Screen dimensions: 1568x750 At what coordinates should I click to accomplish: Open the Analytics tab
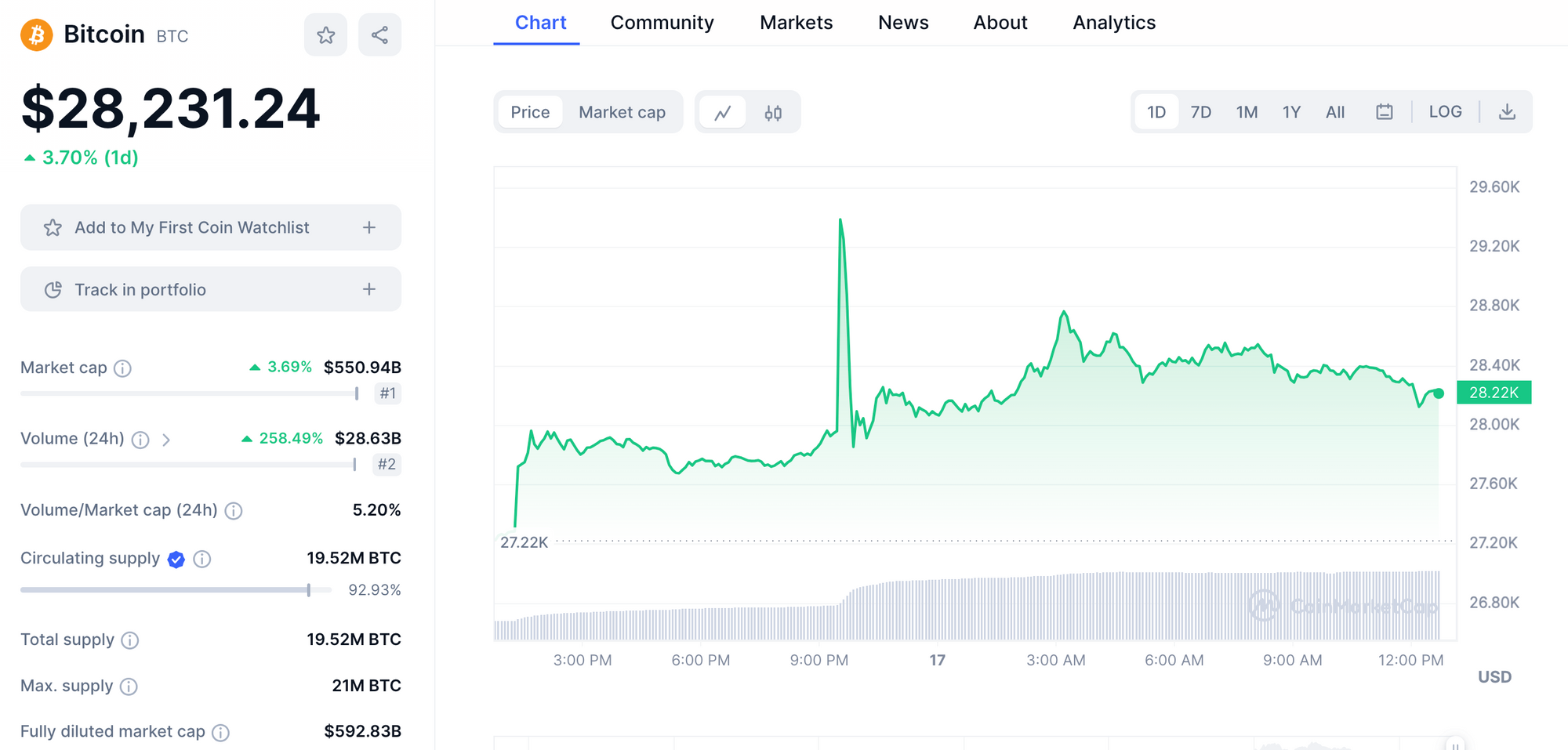[x=1114, y=23]
